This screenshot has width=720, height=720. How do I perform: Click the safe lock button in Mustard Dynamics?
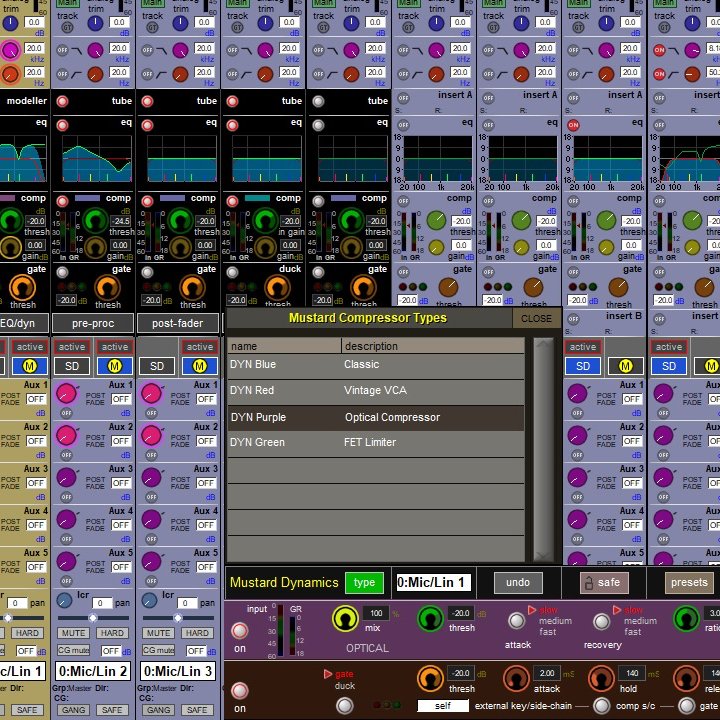(604, 583)
